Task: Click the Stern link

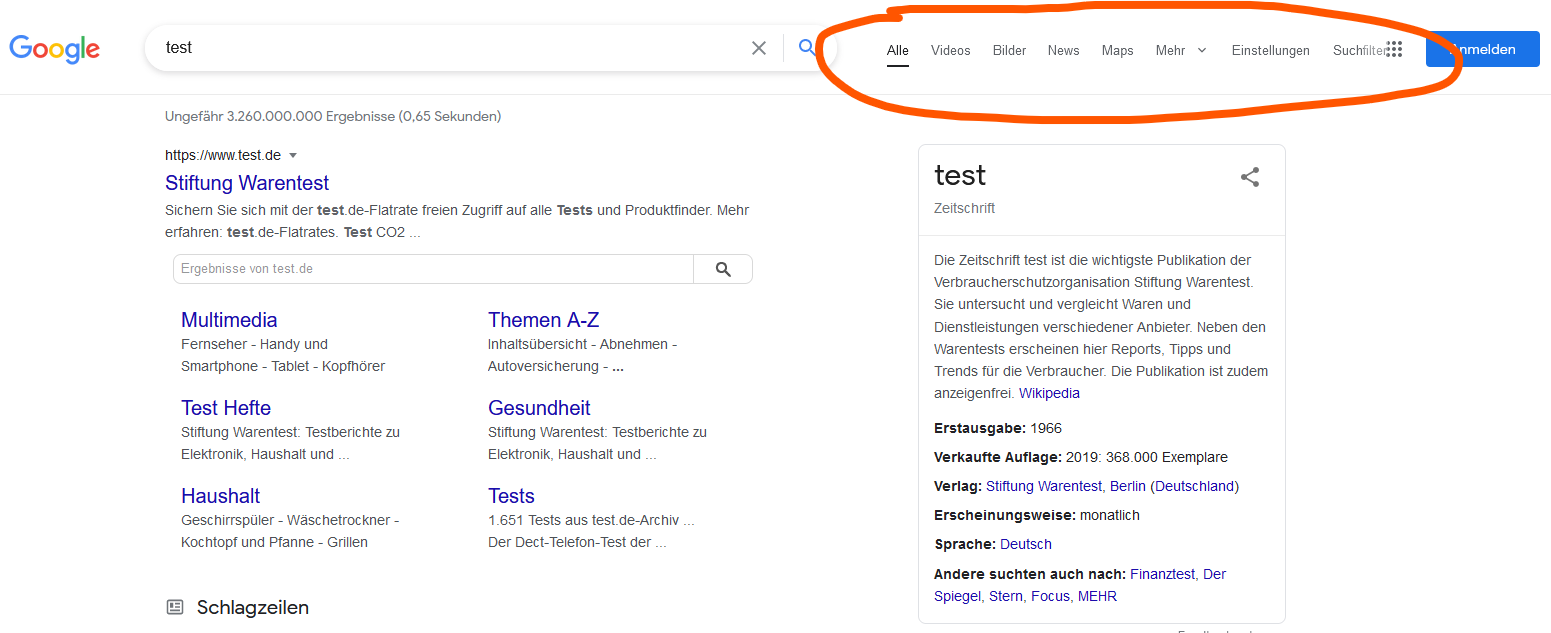Action: click(1006, 596)
